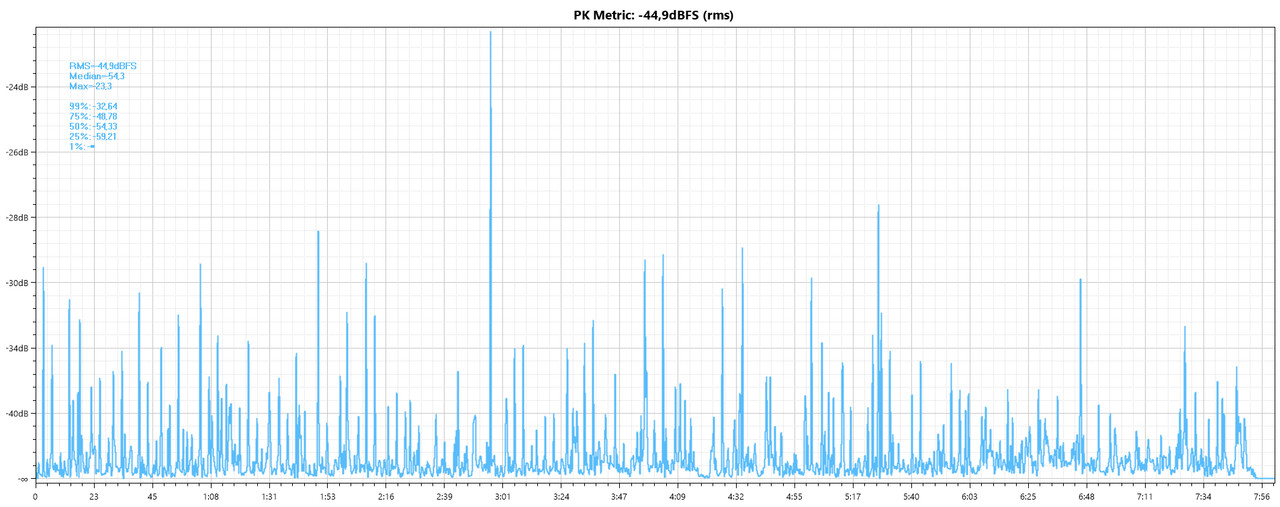This screenshot has width=1280, height=507.
Task: Click the "1:31" time axis label
Action: click(x=268, y=496)
